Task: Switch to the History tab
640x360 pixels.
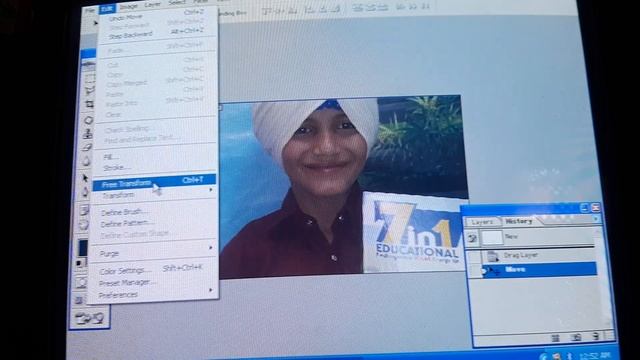Action: tap(519, 221)
